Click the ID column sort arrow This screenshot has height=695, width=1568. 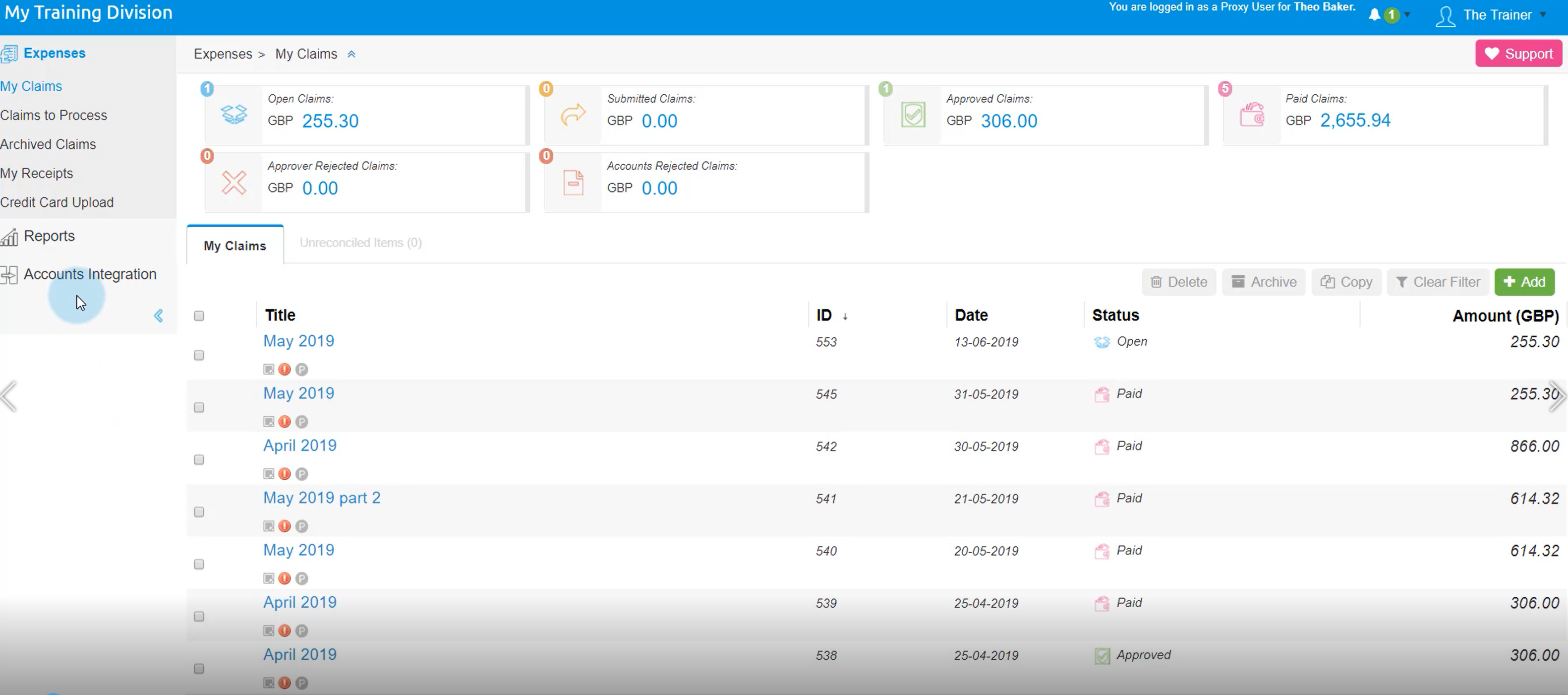pos(846,316)
